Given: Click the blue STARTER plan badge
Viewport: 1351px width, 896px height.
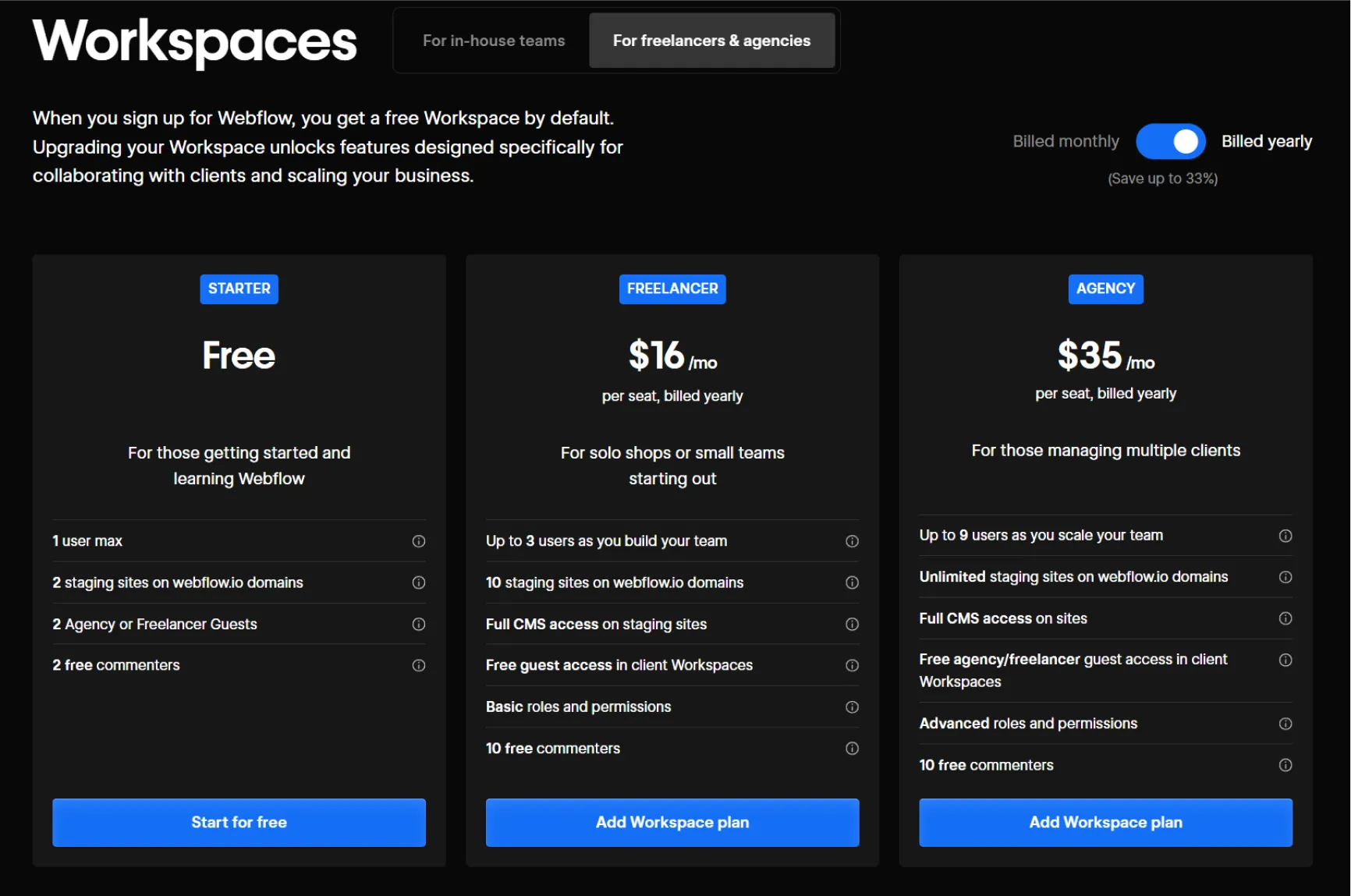Looking at the screenshot, I should coord(239,289).
